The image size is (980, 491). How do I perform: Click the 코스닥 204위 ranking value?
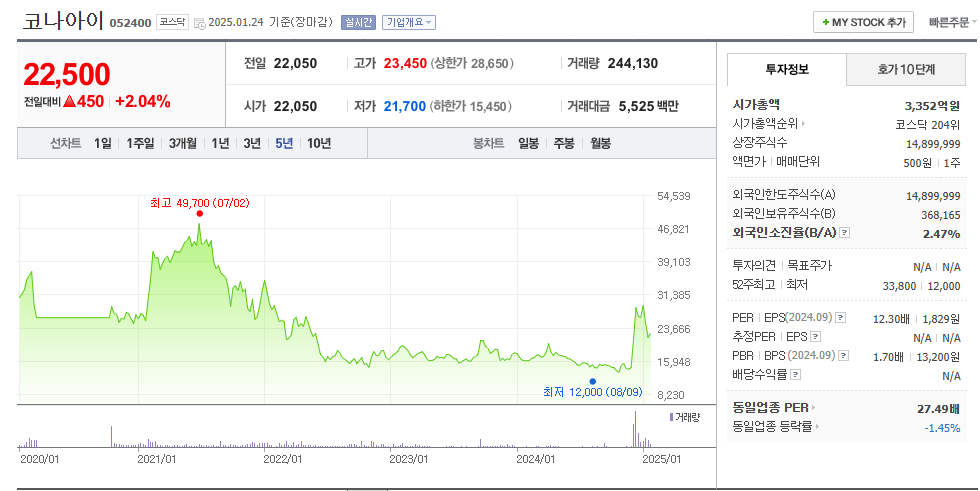(x=928, y=125)
